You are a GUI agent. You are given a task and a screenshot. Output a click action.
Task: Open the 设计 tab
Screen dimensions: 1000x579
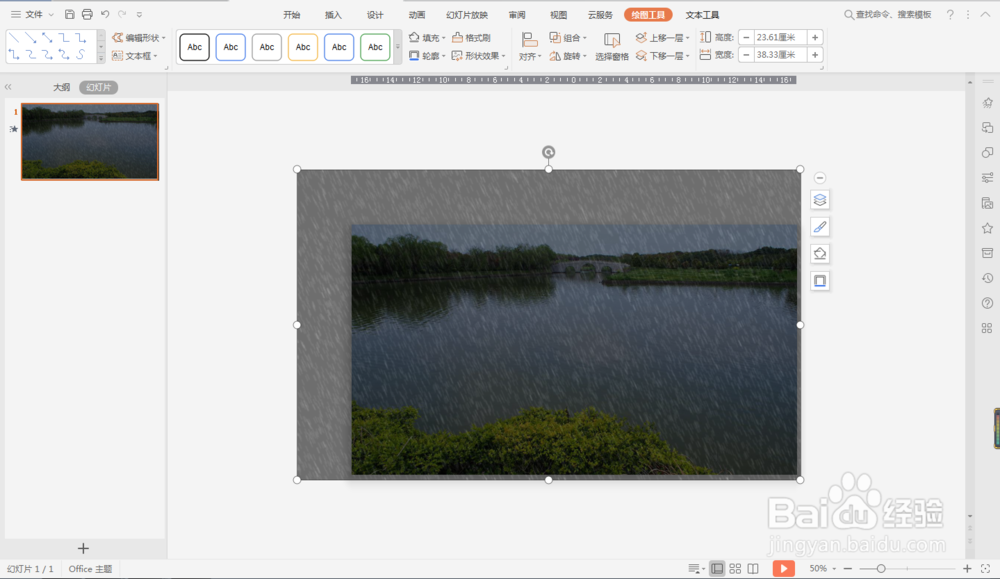[375, 15]
